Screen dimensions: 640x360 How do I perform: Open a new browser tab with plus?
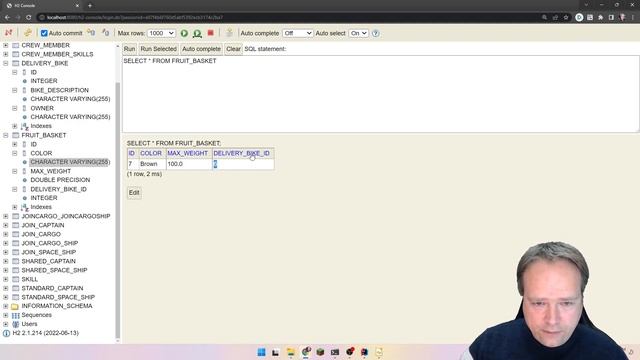pos(90,5)
